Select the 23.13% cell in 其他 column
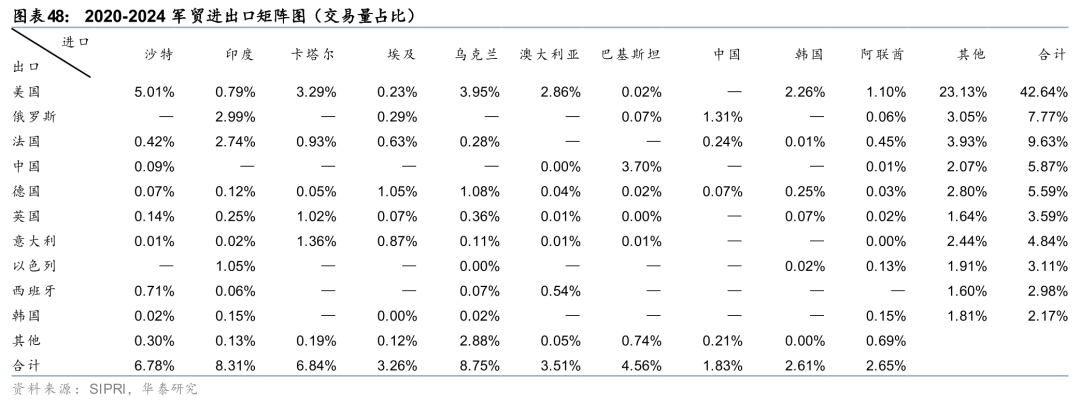Screen dimensions: 1080x402 963,92
